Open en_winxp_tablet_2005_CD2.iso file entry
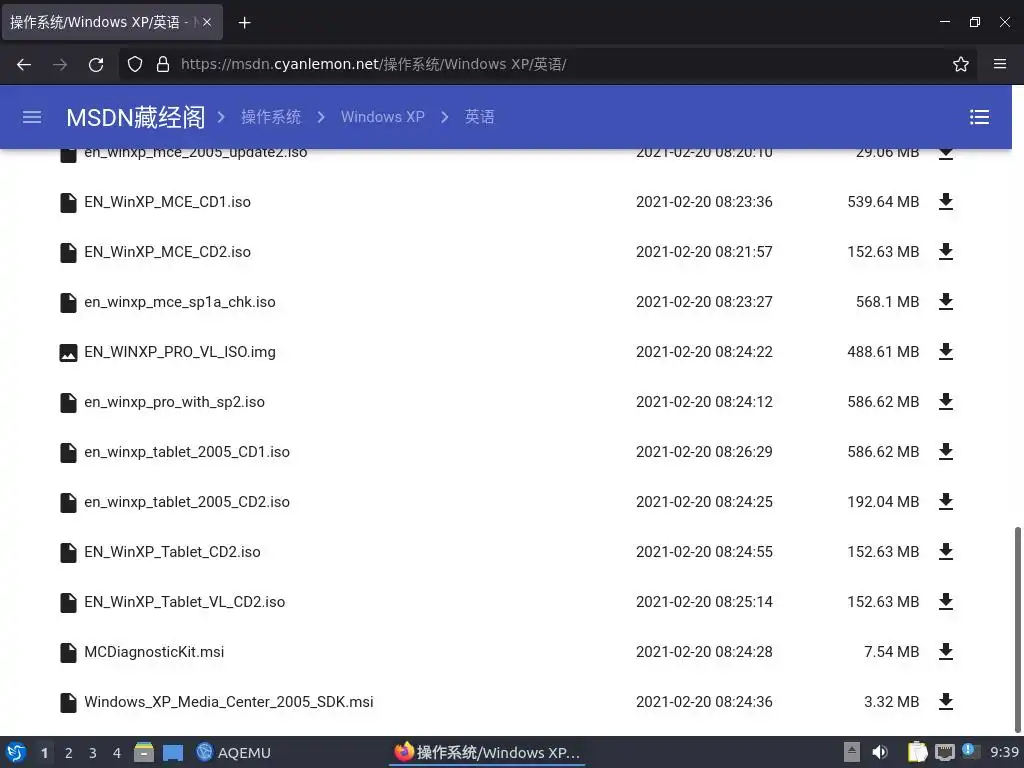This screenshot has width=1024, height=768. [x=187, y=502]
